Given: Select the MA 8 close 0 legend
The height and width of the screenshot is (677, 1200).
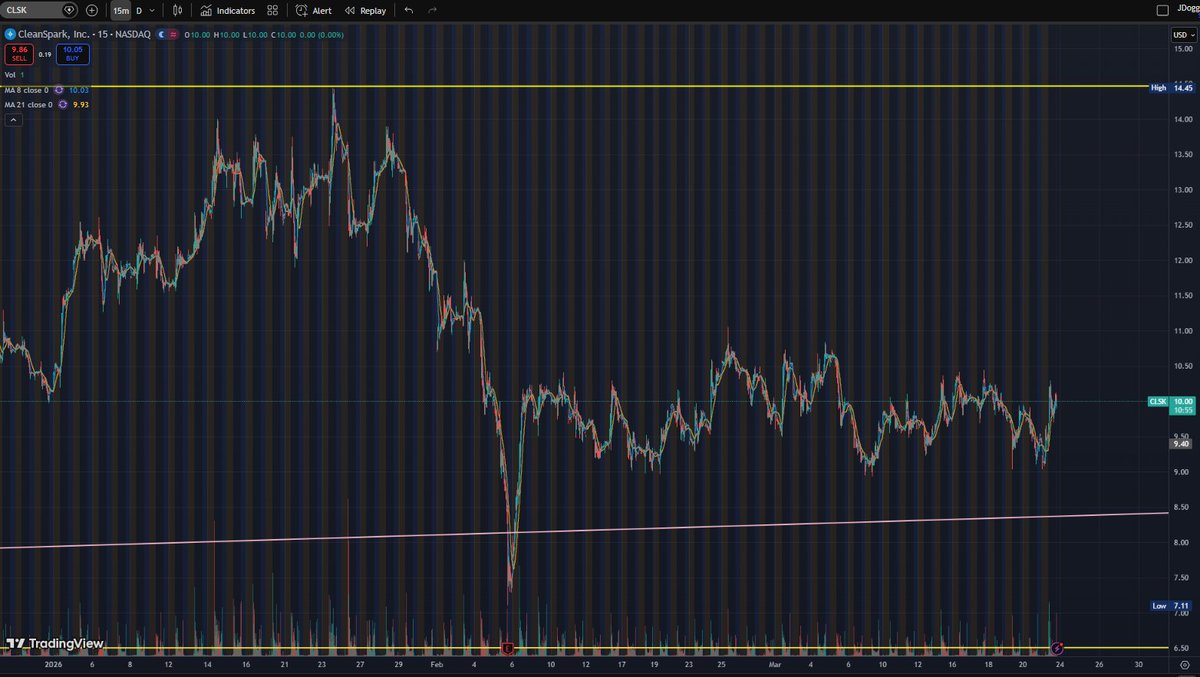Looking at the screenshot, I should [28, 90].
